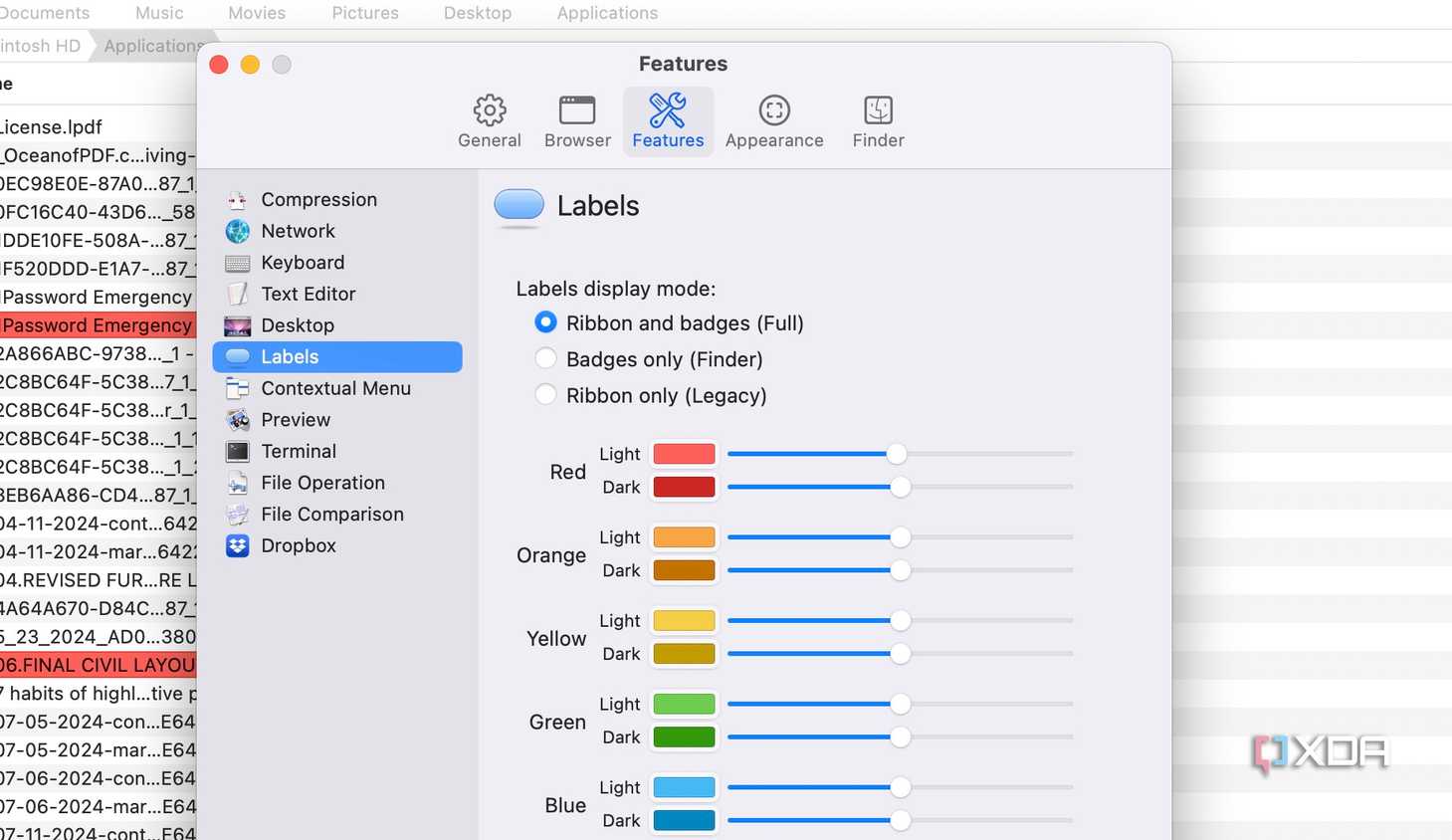Open the Pictures tab in background window
The height and width of the screenshot is (840, 1452).
pyautogui.click(x=365, y=13)
